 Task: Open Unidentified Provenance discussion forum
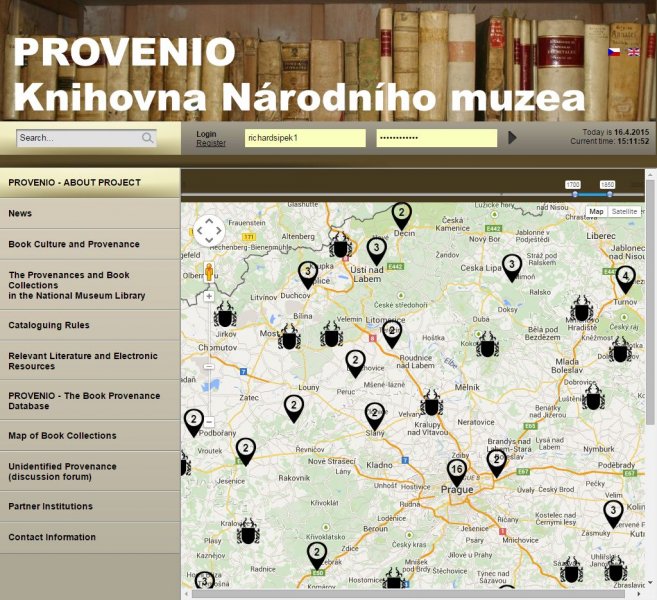pyautogui.click(x=90, y=471)
